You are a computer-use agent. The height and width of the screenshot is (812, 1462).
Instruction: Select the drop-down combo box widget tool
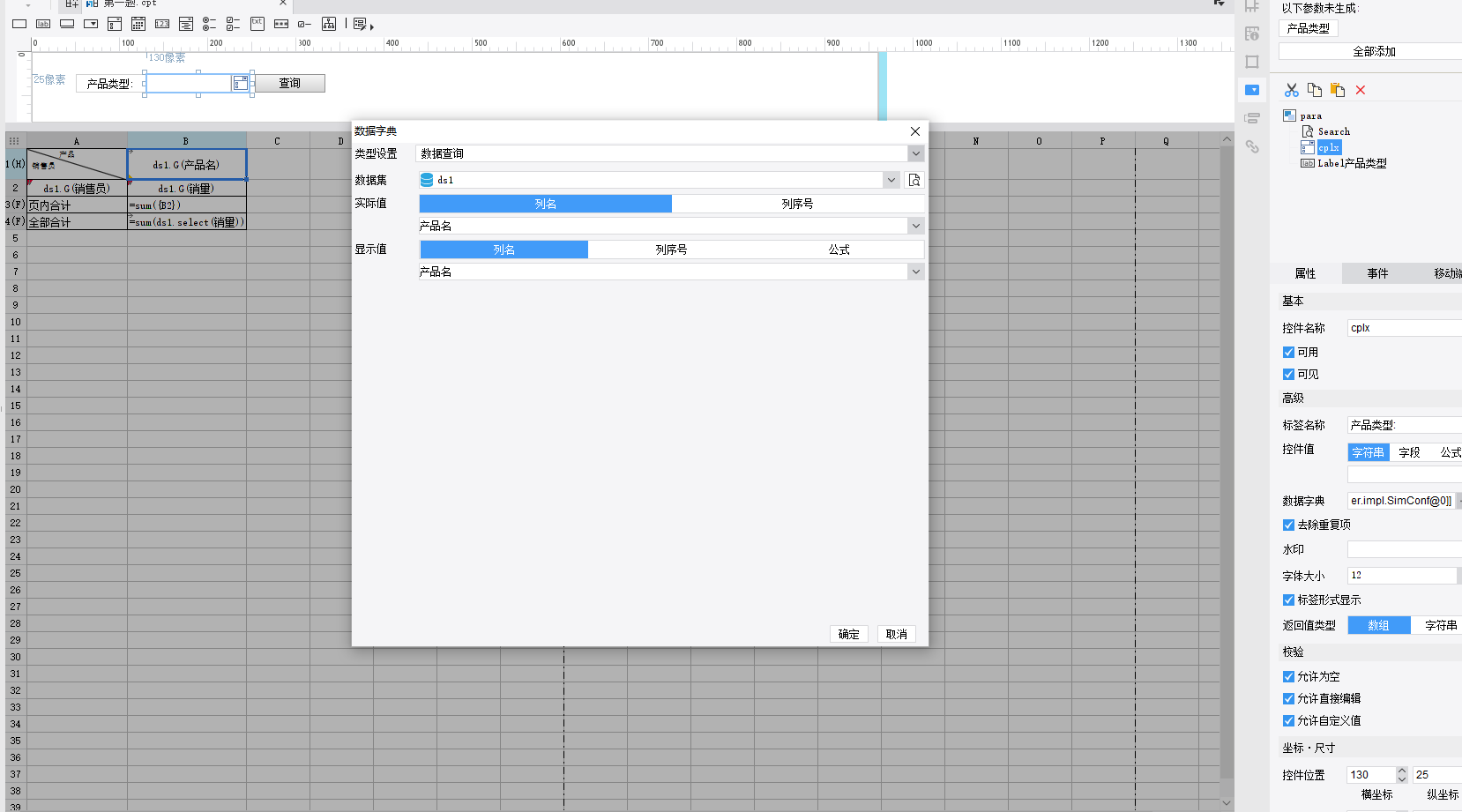[91, 24]
